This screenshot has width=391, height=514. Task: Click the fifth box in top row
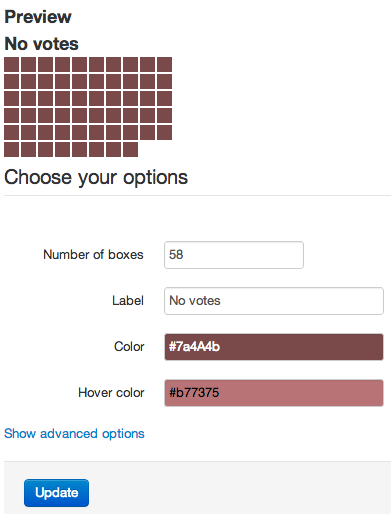[x=79, y=64]
